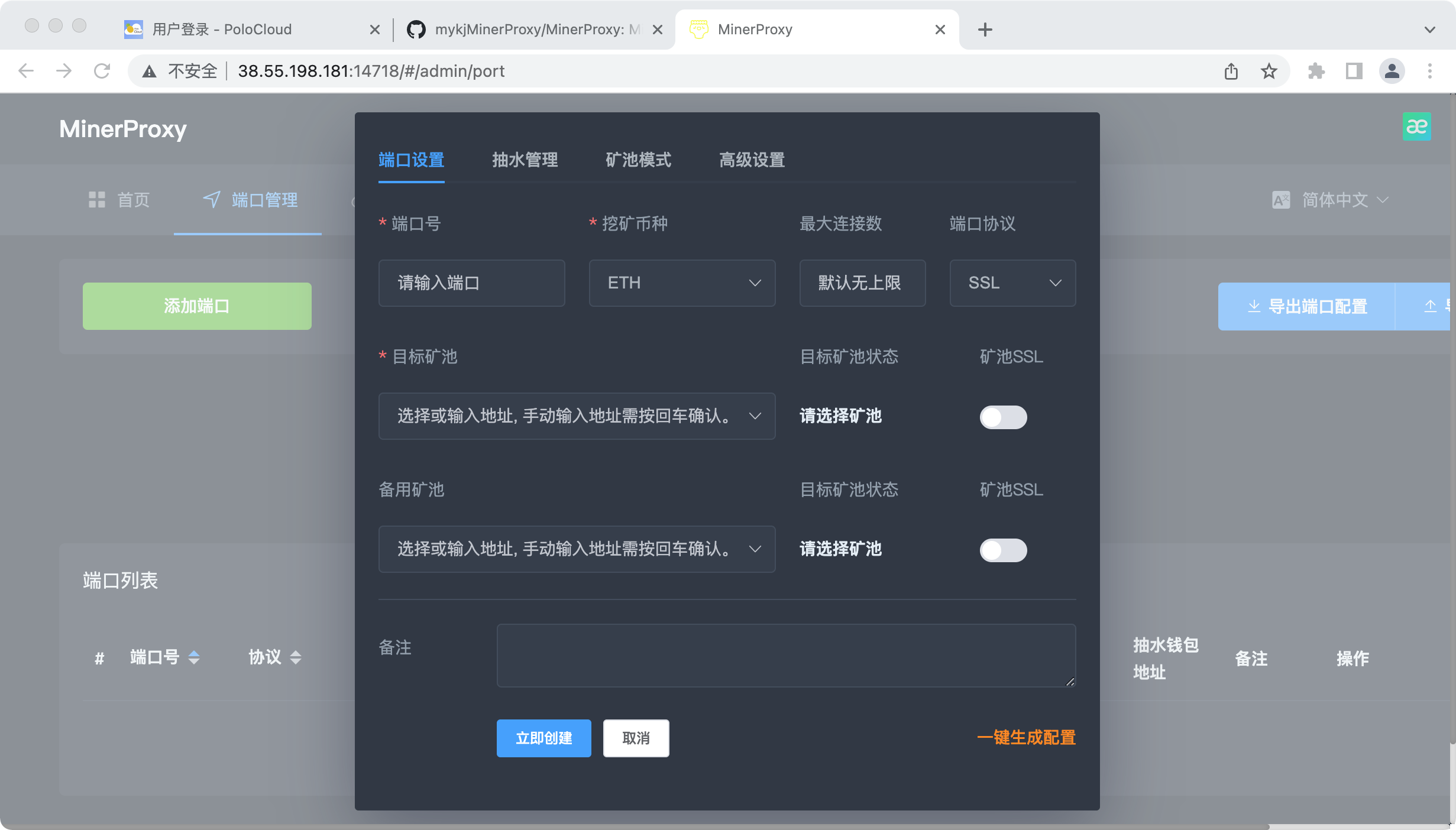Open the 挖矿币种 dropdown showing ETH
This screenshot has width=1456, height=830.
(681, 283)
